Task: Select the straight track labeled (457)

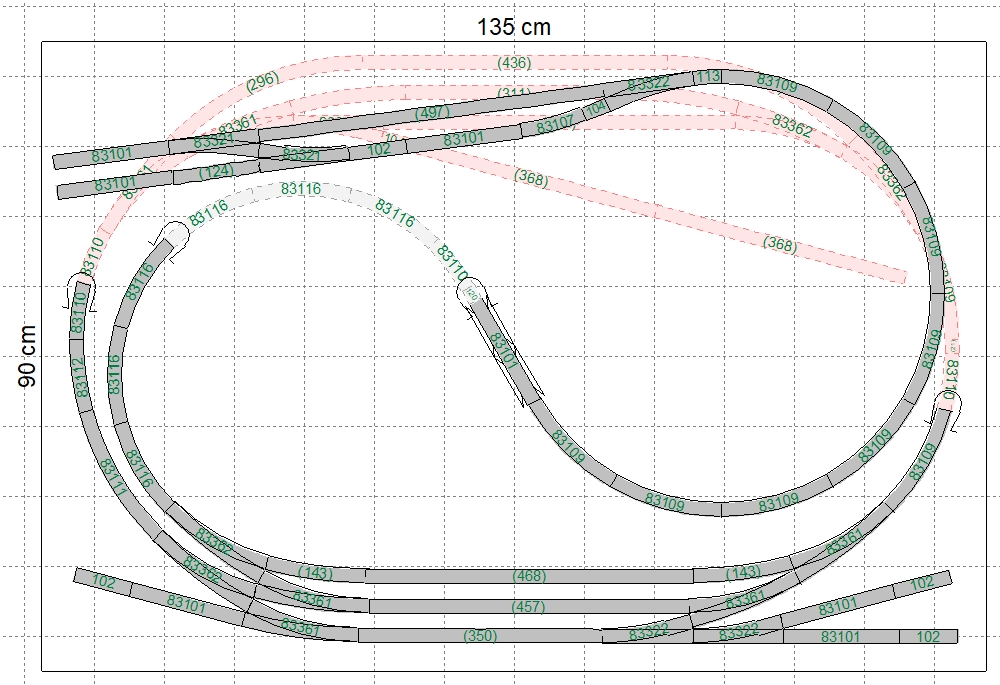Action: tap(528, 607)
